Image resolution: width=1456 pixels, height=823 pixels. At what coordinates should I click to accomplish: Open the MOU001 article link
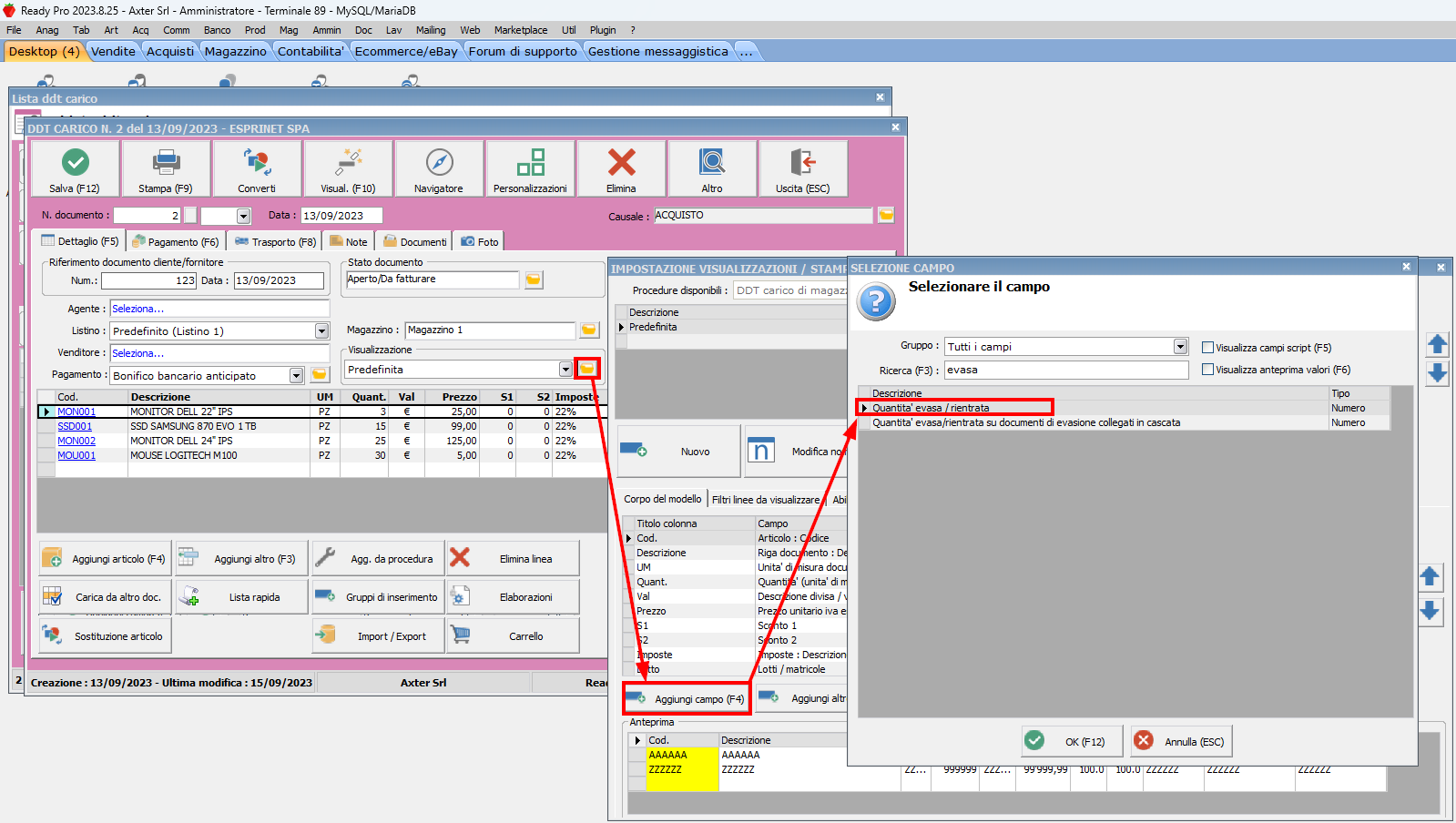point(76,455)
